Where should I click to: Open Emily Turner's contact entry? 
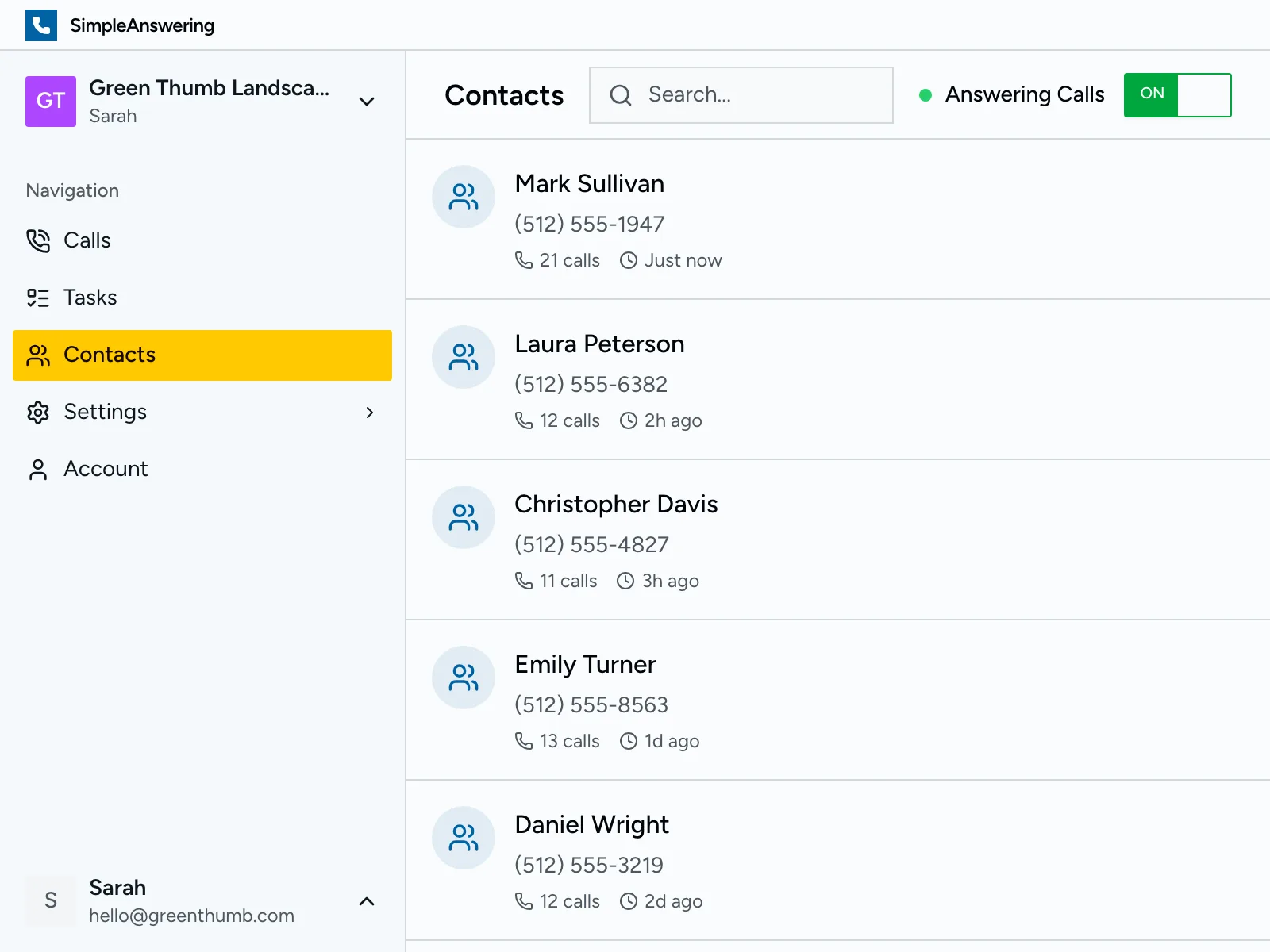click(x=585, y=665)
